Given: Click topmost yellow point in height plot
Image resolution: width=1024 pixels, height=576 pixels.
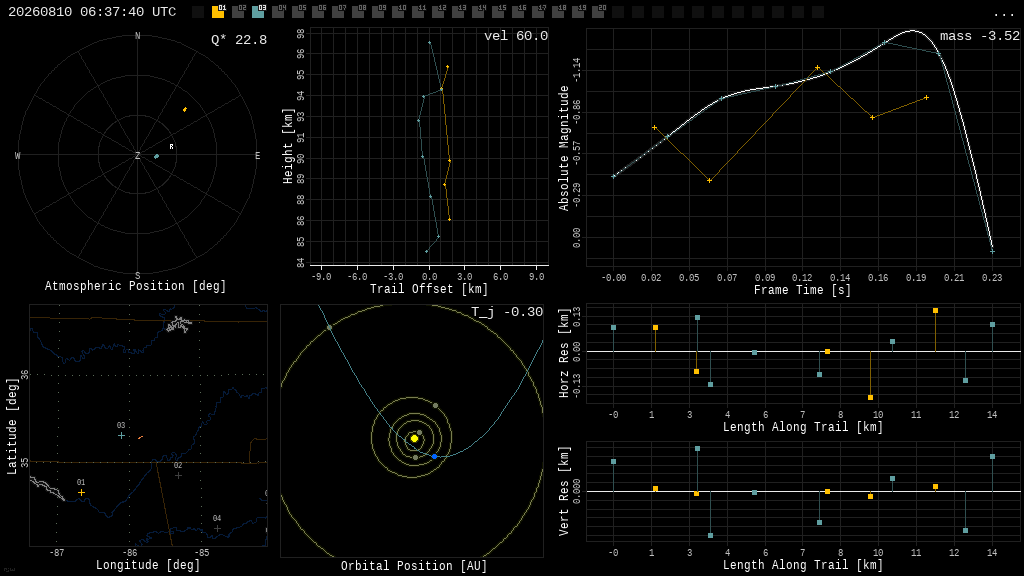Looking at the screenshot, I should pyautogui.click(x=447, y=67).
